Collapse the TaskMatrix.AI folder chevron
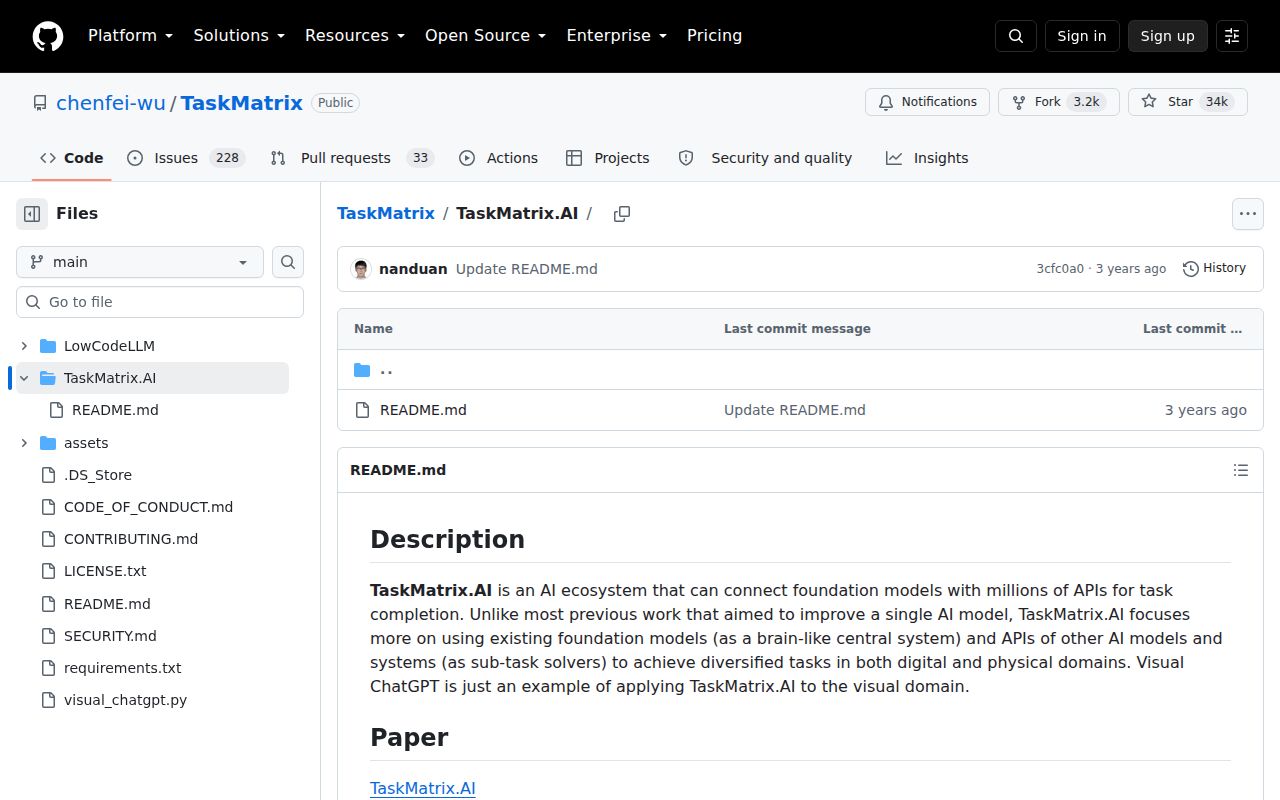Image resolution: width=1280 pixels, height=800 pixels. pyautogui.click(x=24, y=378)
